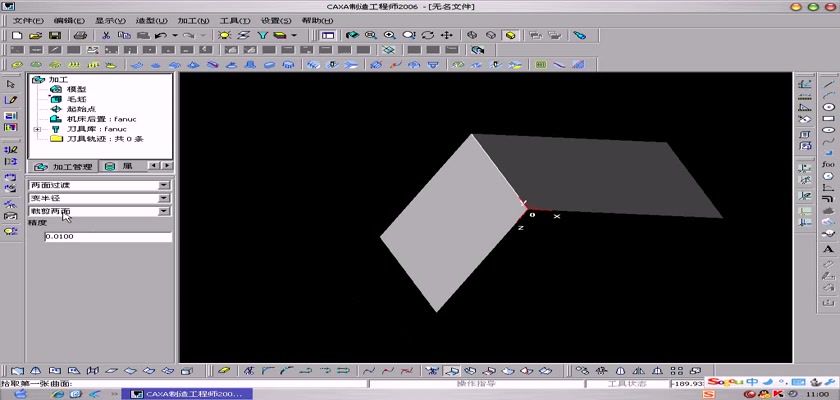Click the line drawing tool on right toolbar
This screenshot has height=400, width=840.
pyautogui.click(x=828, y=85)
